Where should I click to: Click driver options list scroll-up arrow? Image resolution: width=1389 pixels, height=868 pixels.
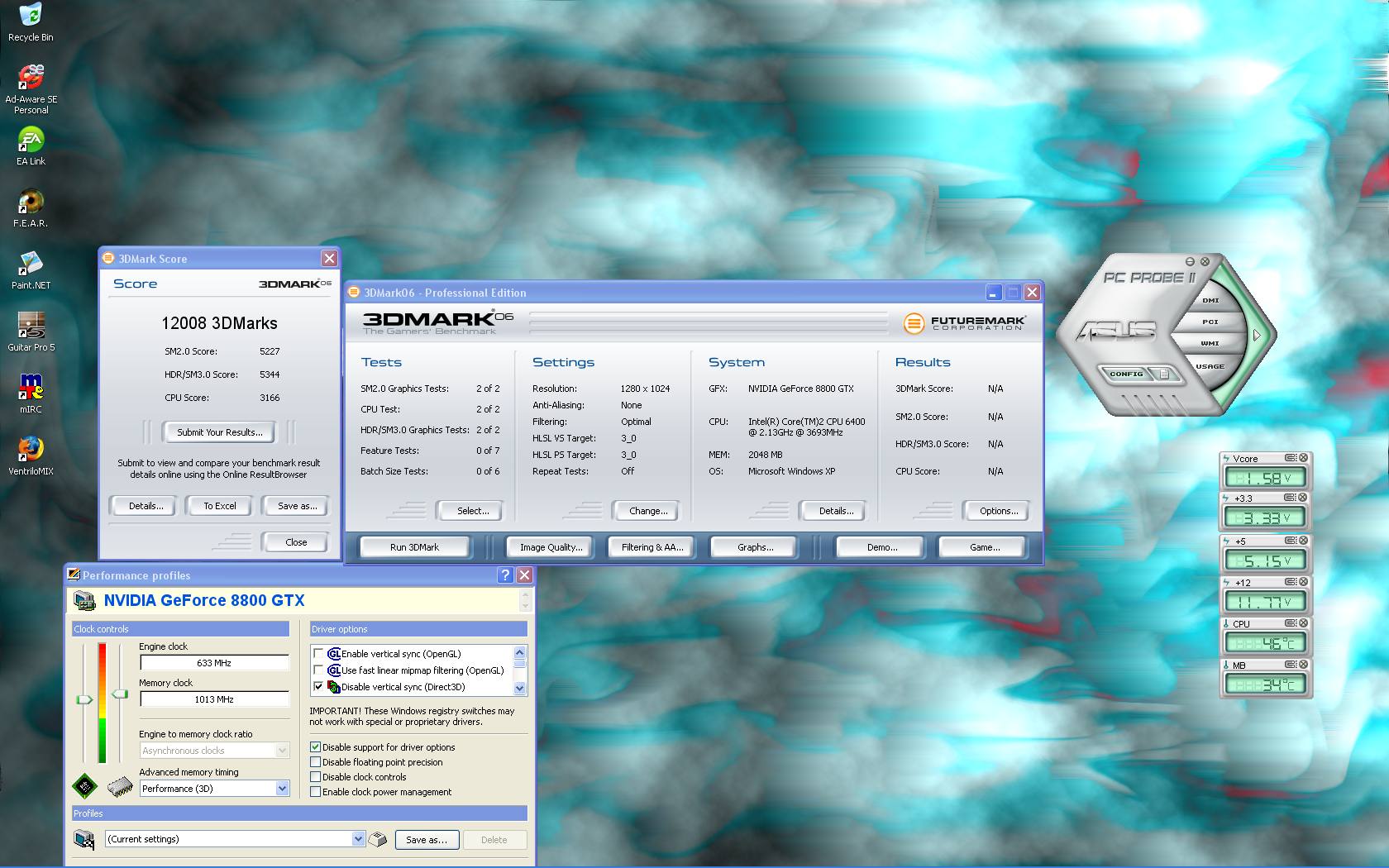(x=519, y=652)
